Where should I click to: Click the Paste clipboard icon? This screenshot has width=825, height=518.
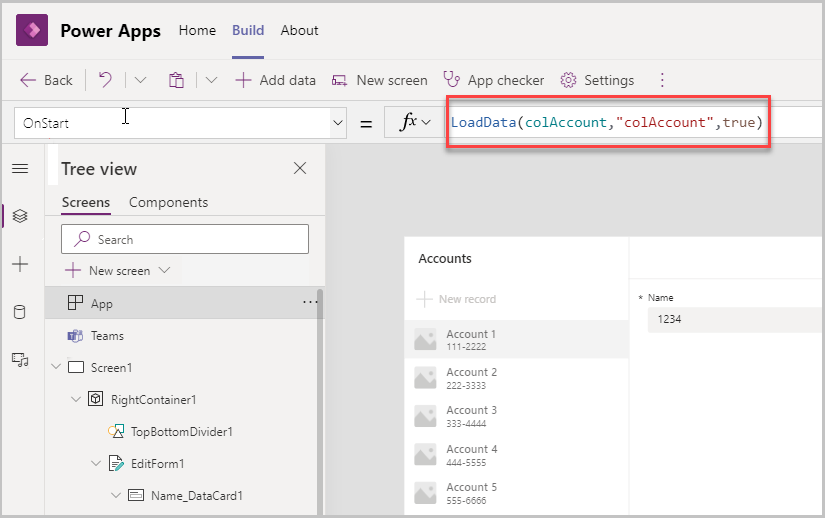coord(176,80)
